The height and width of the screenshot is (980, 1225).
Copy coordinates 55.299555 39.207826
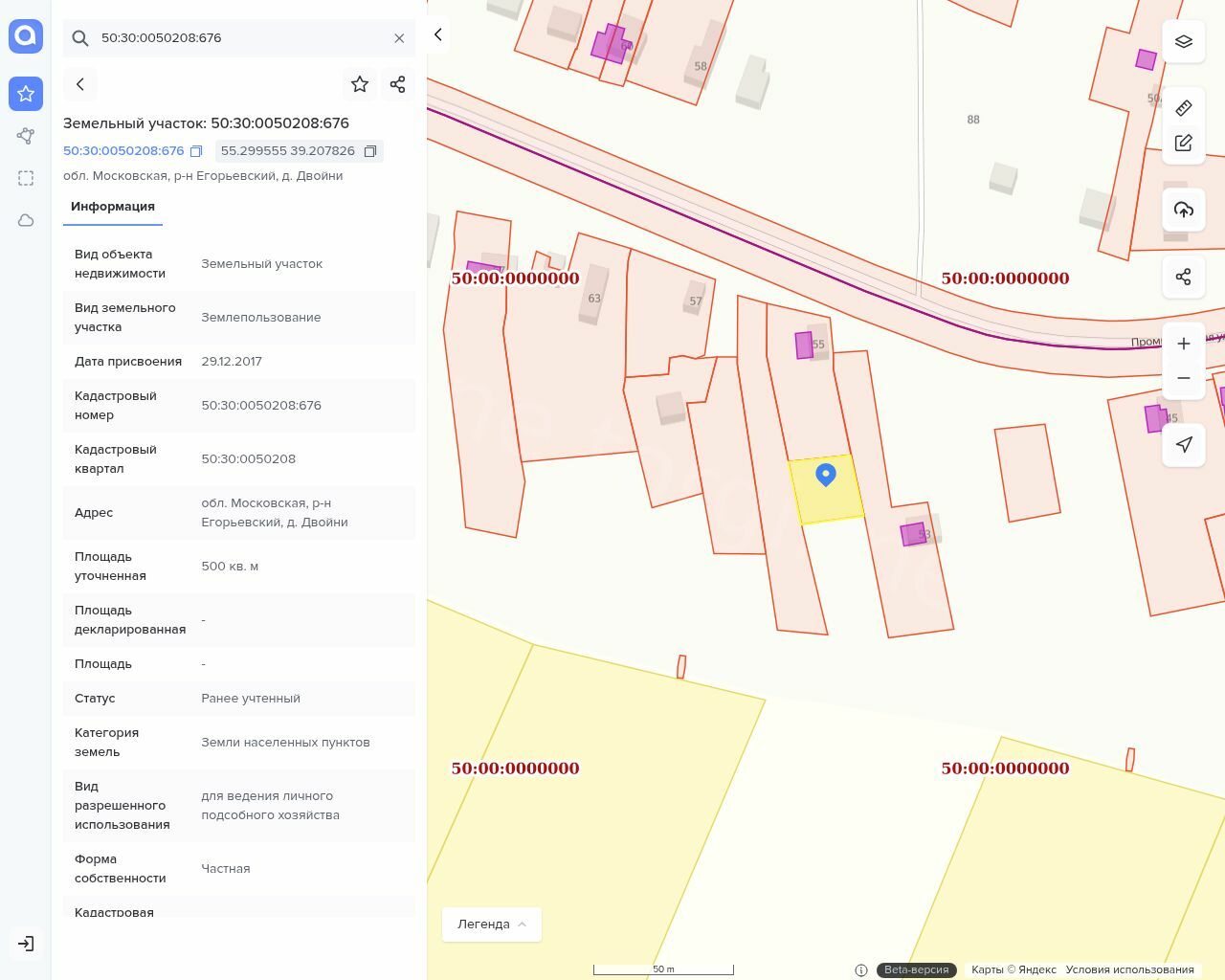click(370, 151)
